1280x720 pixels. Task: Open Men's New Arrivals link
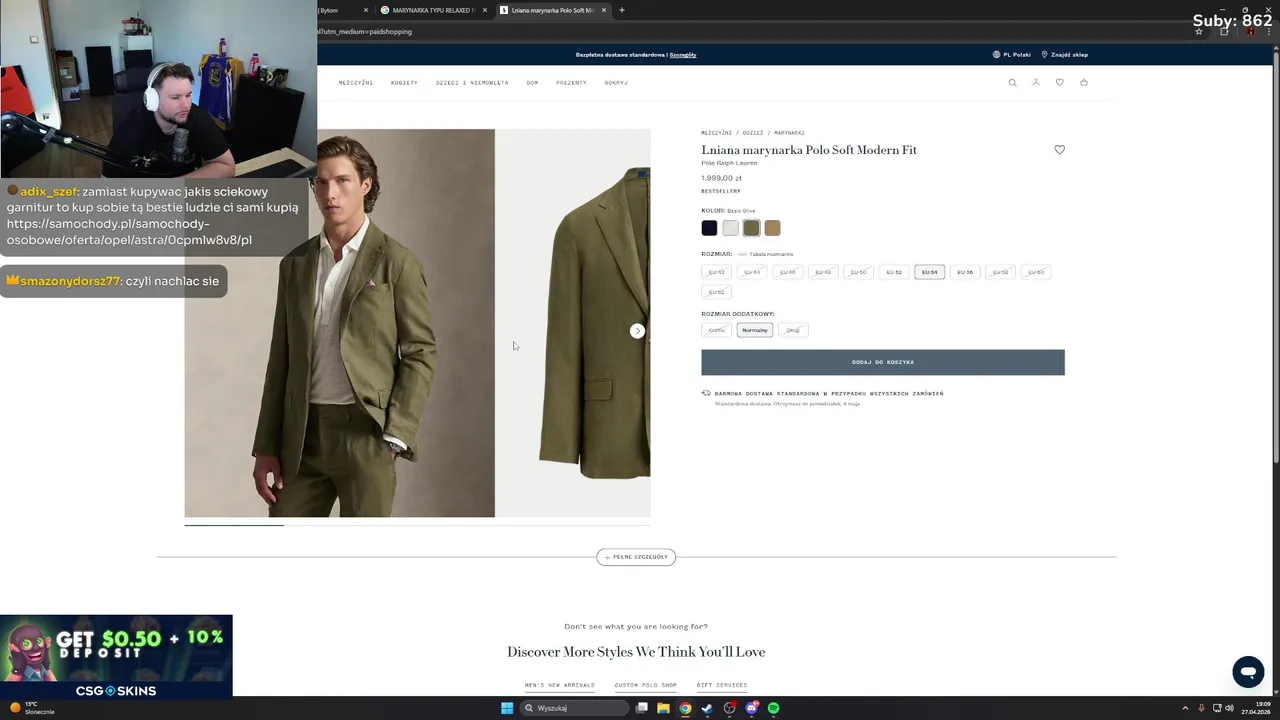(x=560, y=685)
